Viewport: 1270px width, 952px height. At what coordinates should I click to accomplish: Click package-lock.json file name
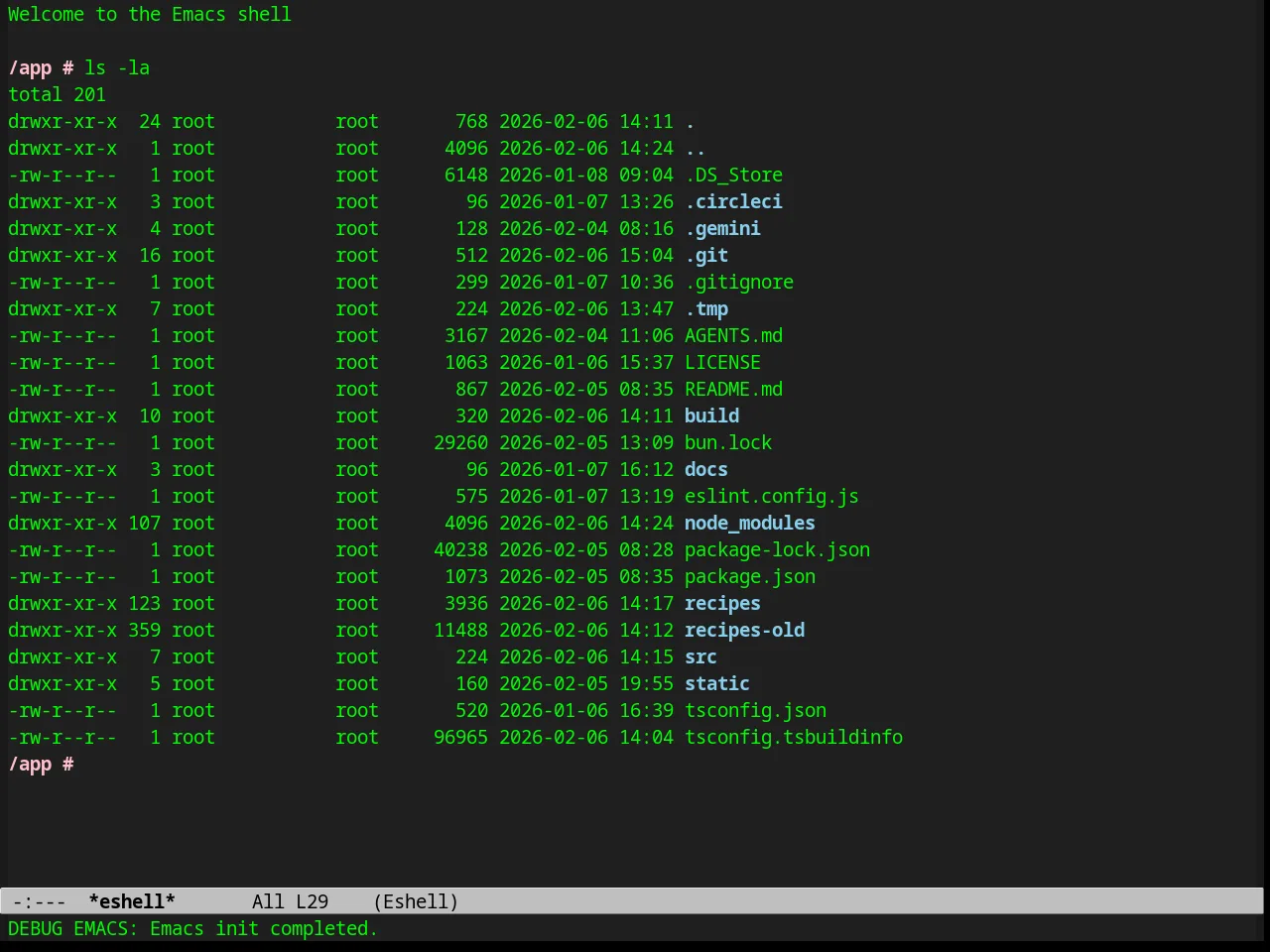click(x=777, y=550)
